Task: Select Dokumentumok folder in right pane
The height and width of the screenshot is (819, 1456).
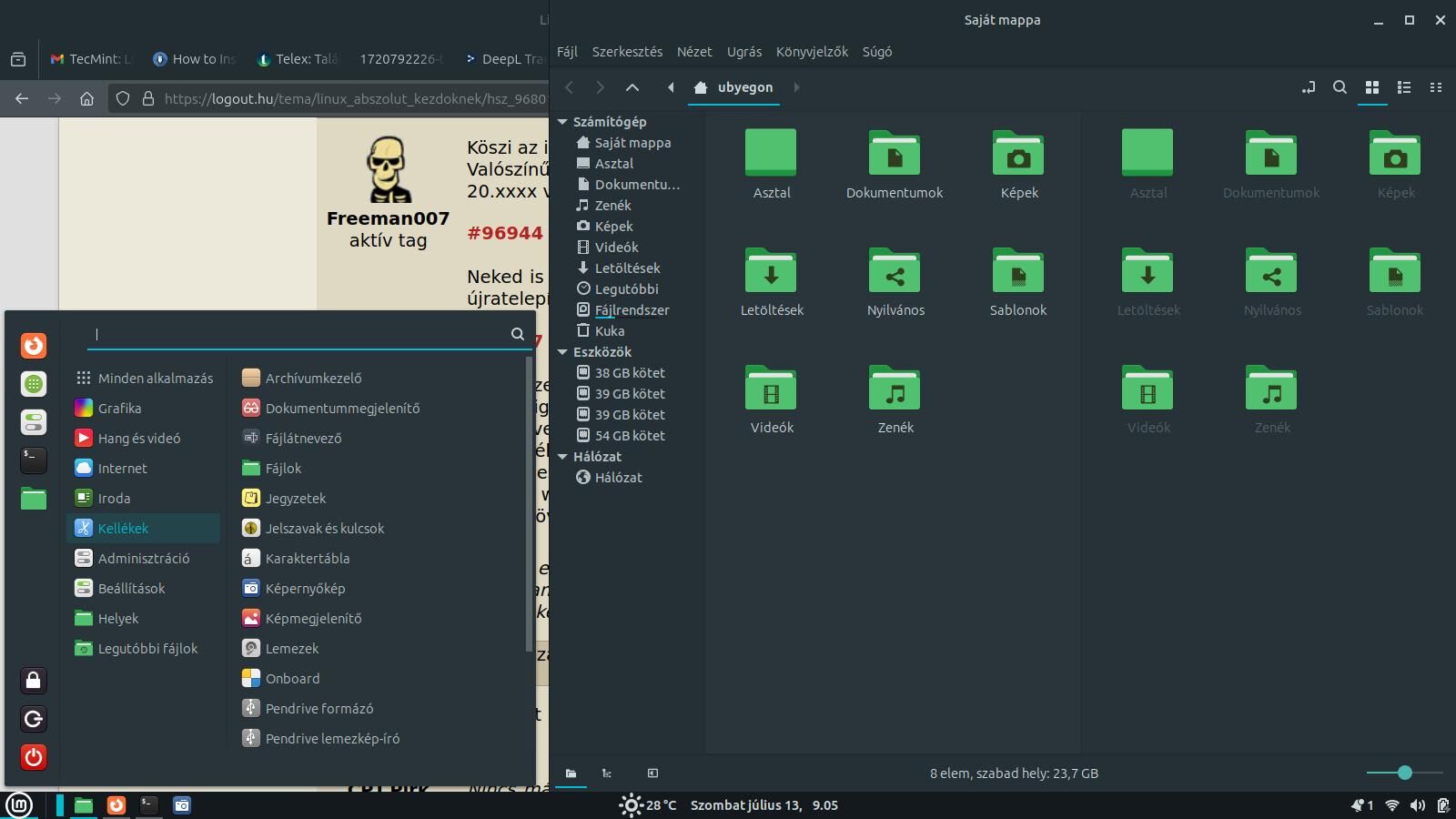Action: [x=1271, y=165]
